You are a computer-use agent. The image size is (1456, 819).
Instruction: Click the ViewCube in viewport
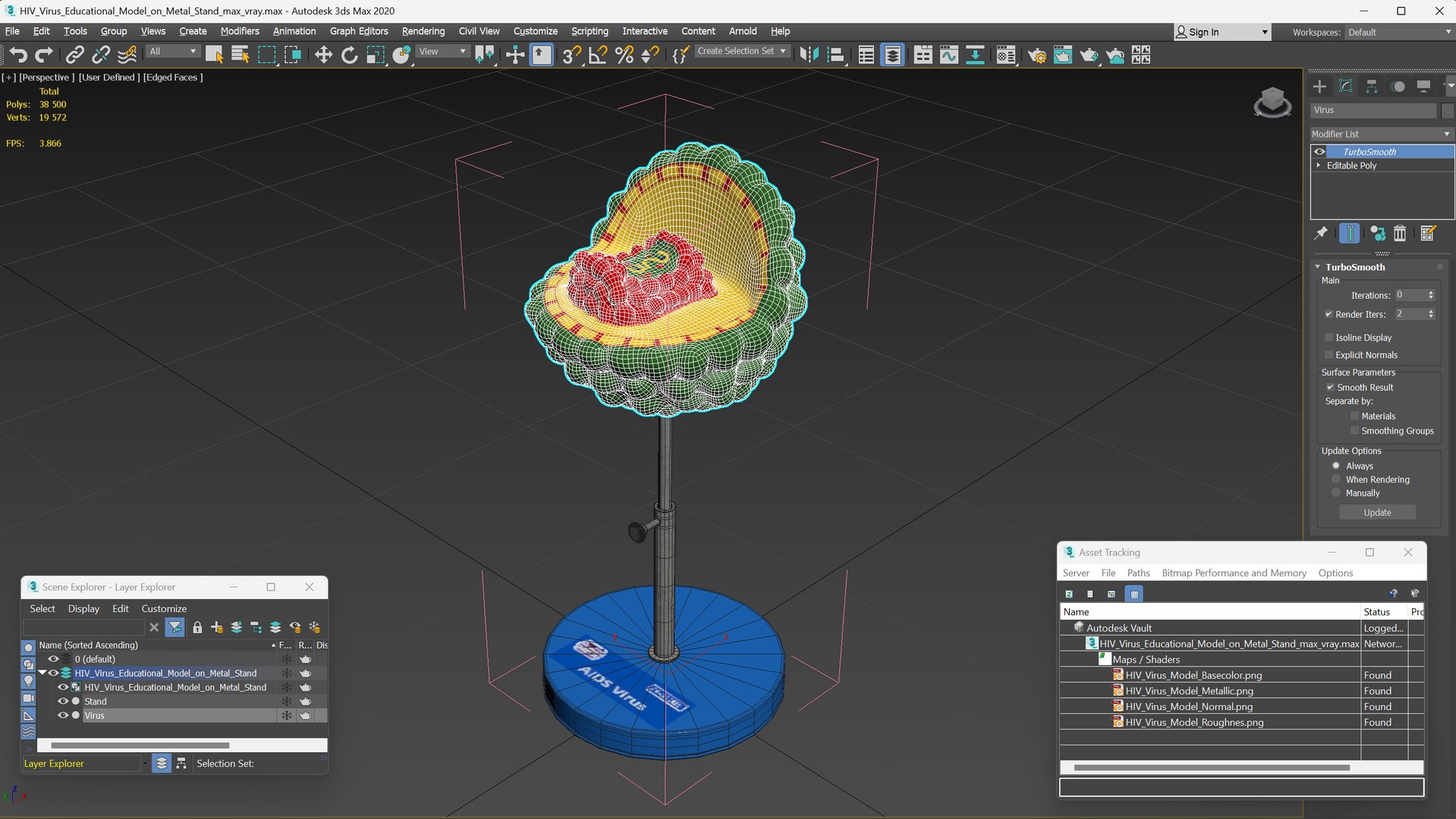(1272, 102)
